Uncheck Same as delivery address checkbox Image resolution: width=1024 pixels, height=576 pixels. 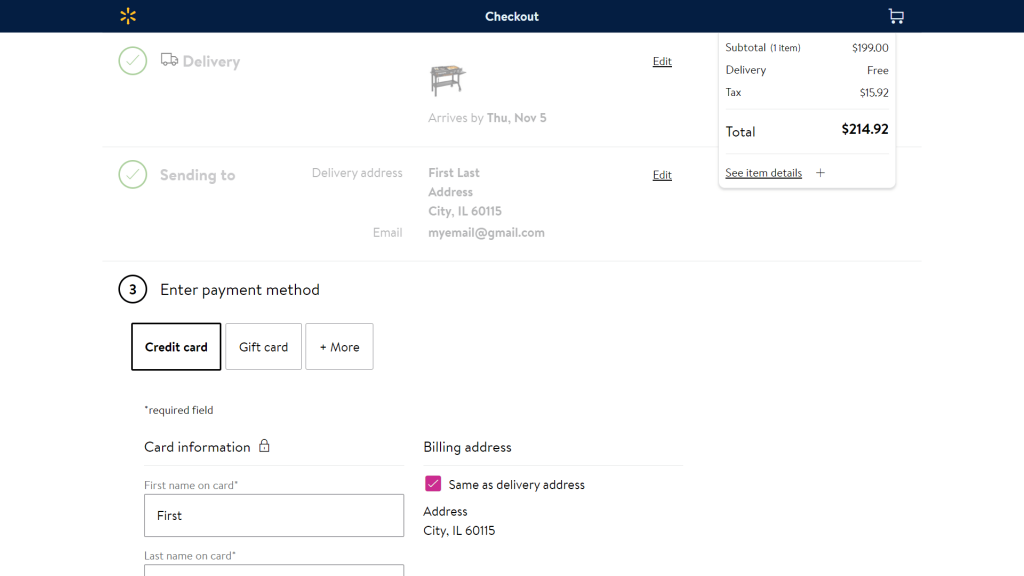tap(433, 484)
